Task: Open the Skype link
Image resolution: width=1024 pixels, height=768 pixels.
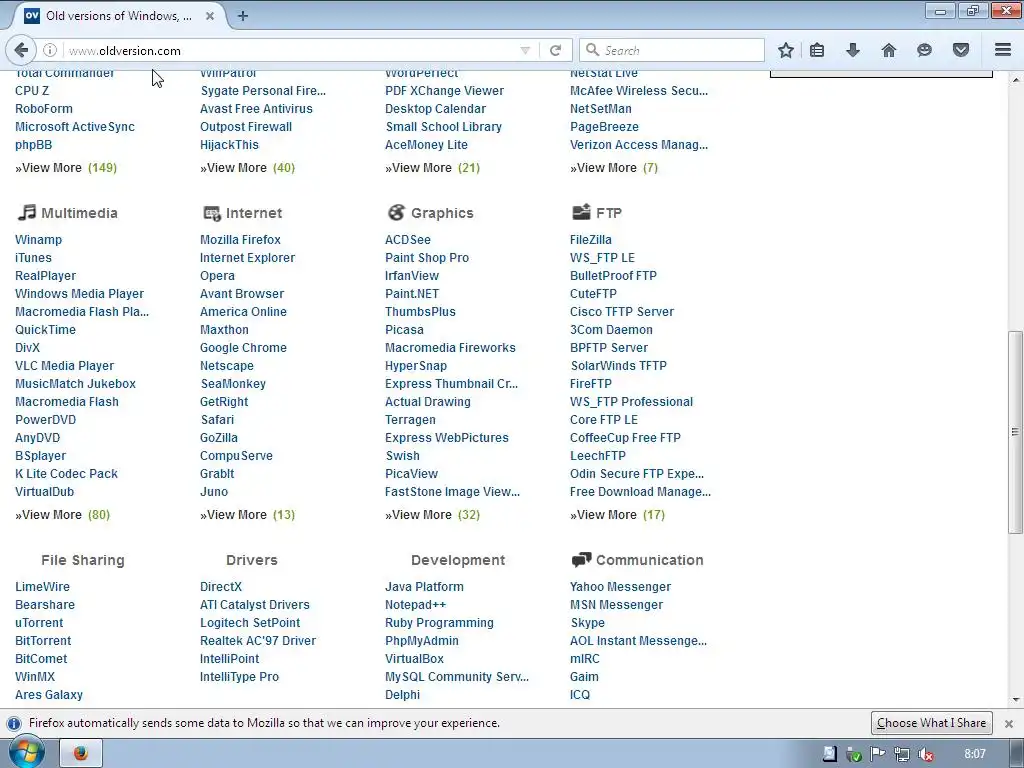Action: pyautogui.click(x=588, y=623)
